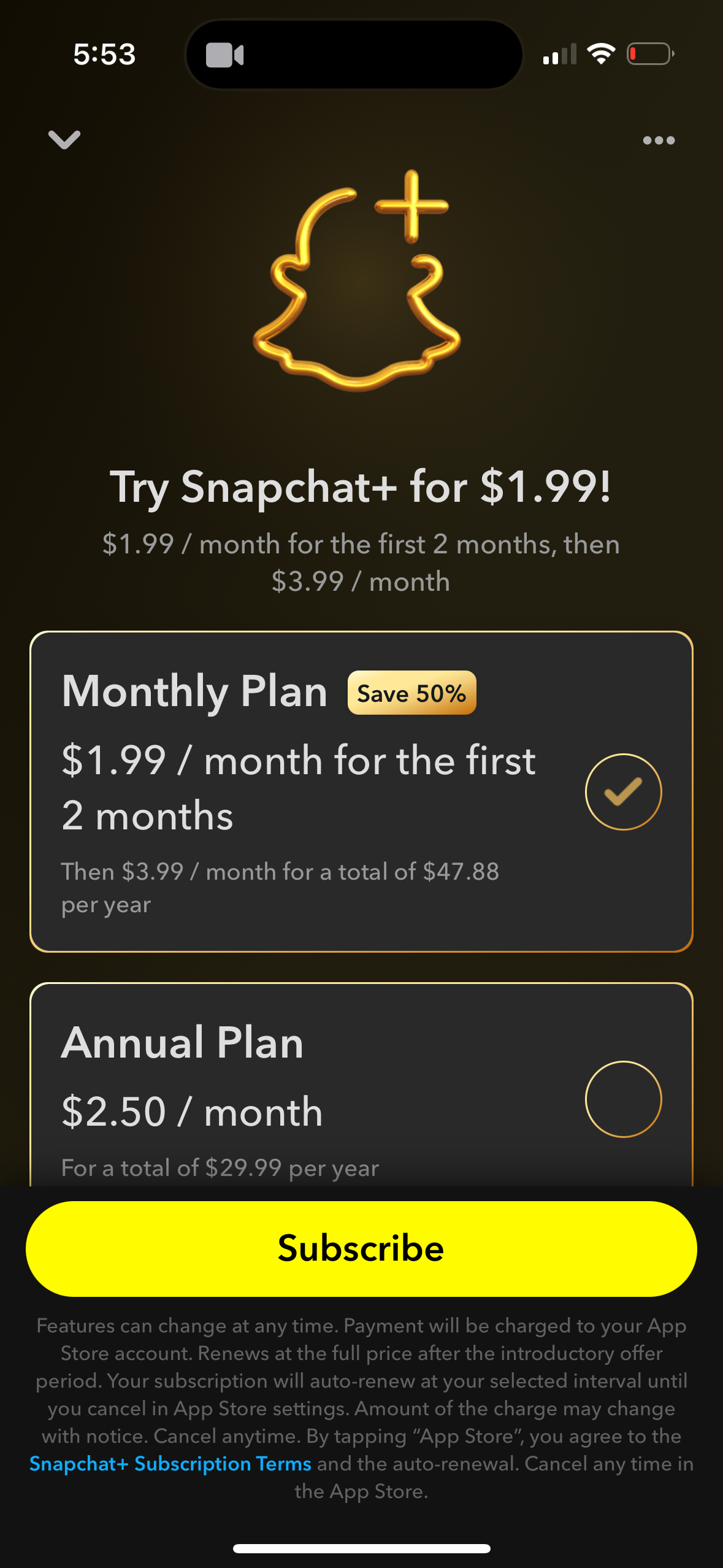Viewport: 723px width, 1568px height.
Task: Tap the Annual Plan title
Action: (x=183, y=1043)
